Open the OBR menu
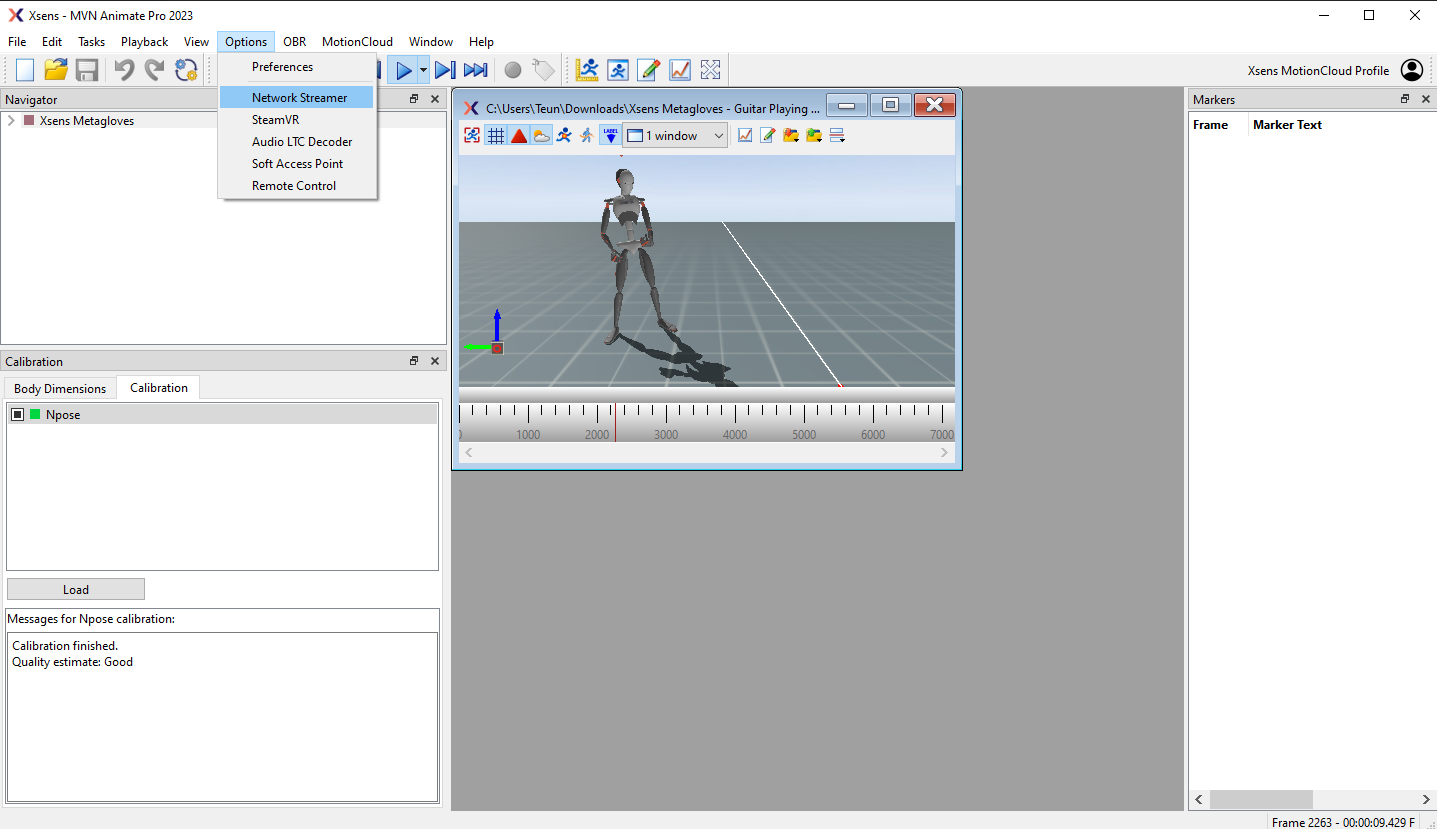Image resolution: width=1437 pixels, height=829 pixels. click(x=294, y=42)
